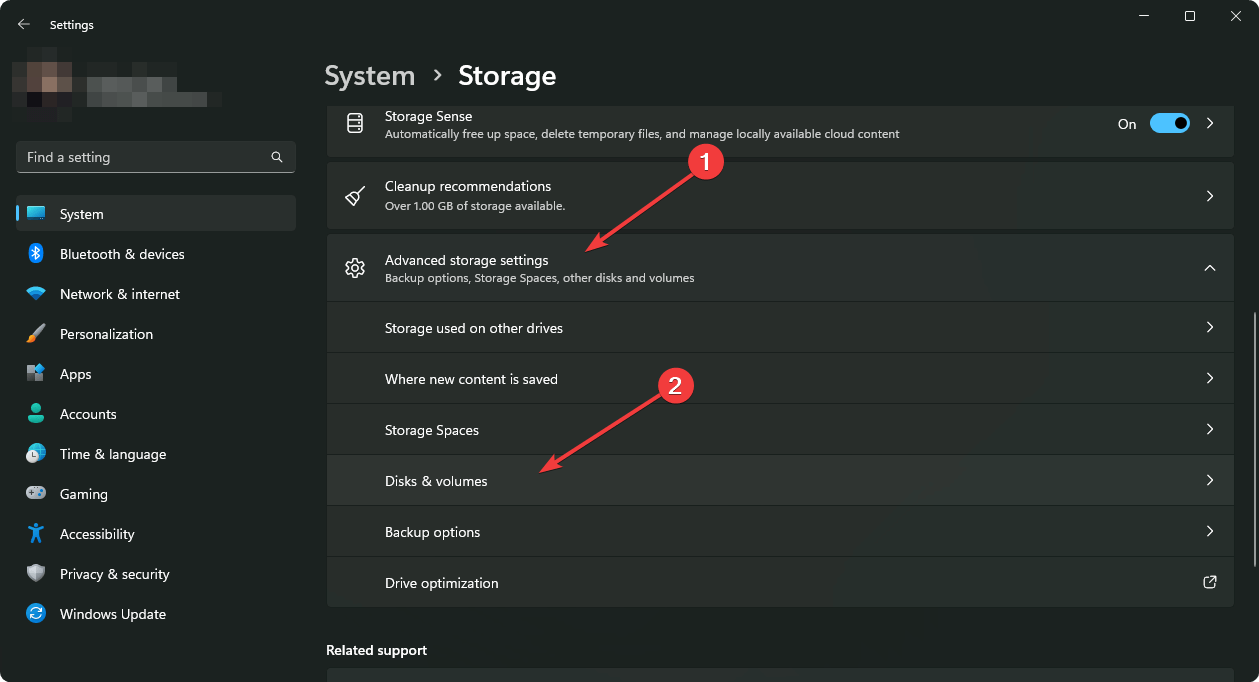Viewport: 1259px width, 682px height.
Task: Click System in the breadcrumb
Action: (370, 76)
